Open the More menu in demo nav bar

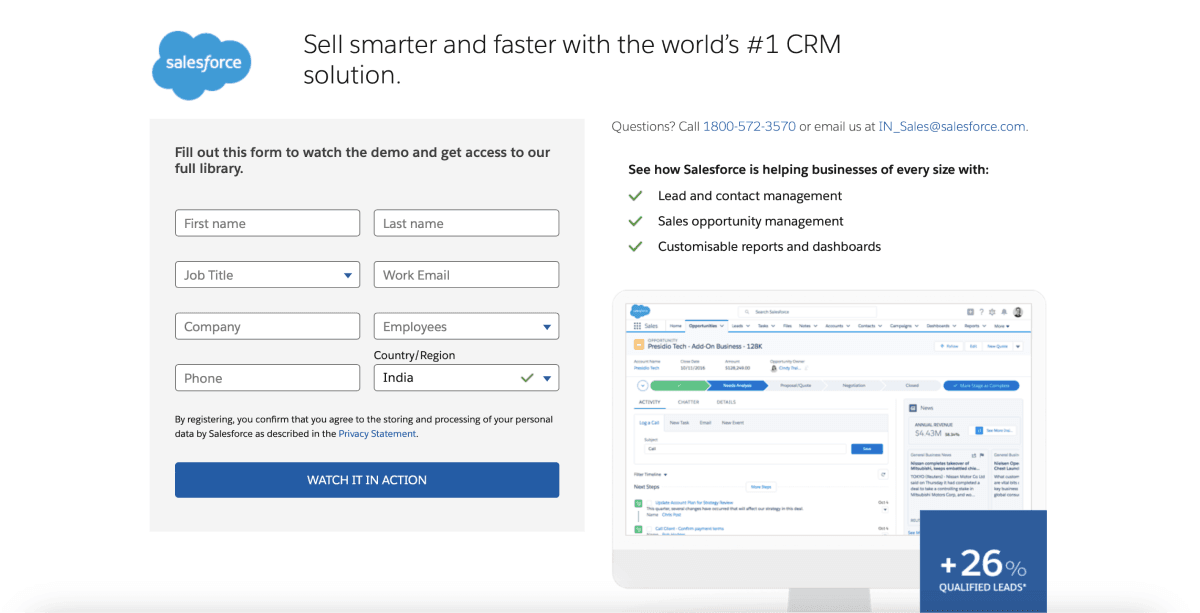(x=1001, y=326)
